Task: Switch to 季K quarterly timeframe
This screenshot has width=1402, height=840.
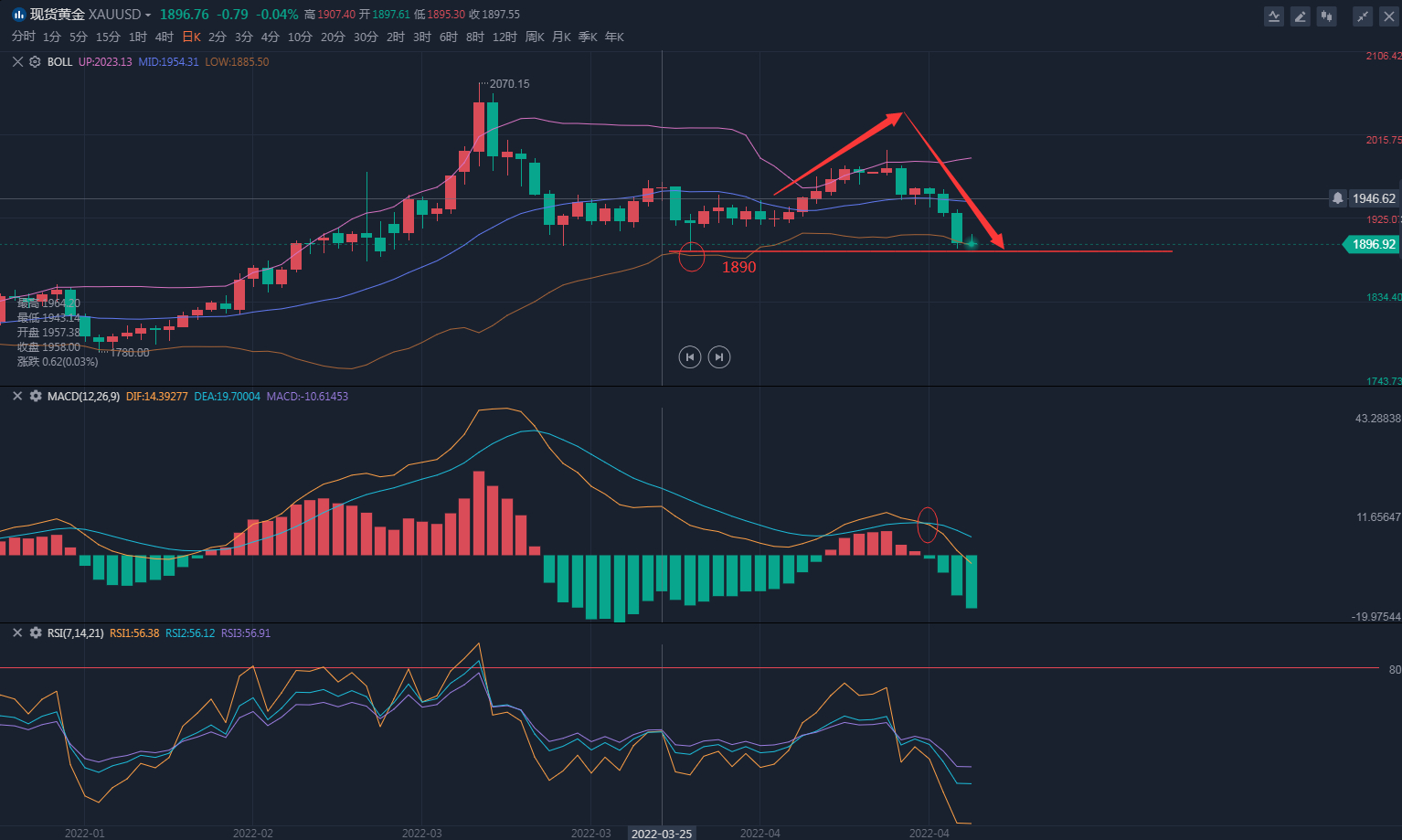Action: 588,37
